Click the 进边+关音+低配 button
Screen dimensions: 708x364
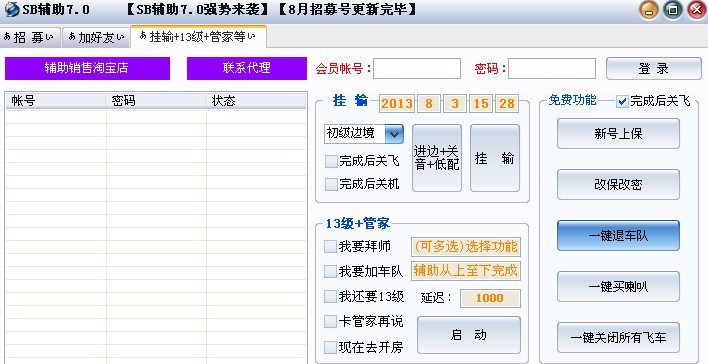tap(437, 158)
